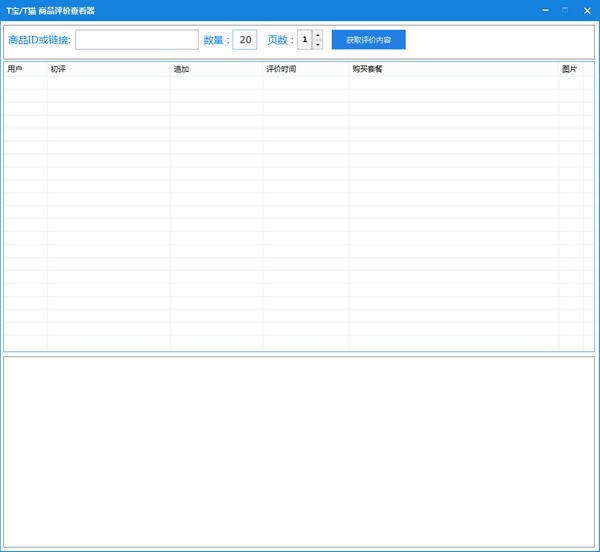The height and width of the screenshot is (552, 600).
Task: Minimize the review viewer window
Action: pos(545,9)
